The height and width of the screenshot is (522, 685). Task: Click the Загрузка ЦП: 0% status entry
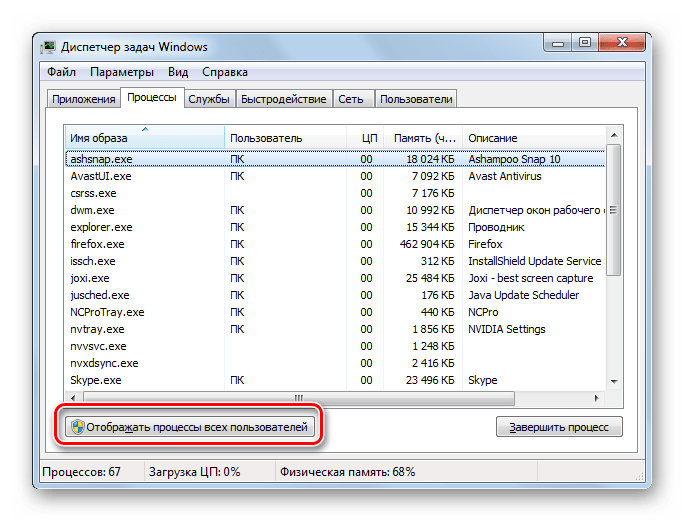tap(194, 472)
